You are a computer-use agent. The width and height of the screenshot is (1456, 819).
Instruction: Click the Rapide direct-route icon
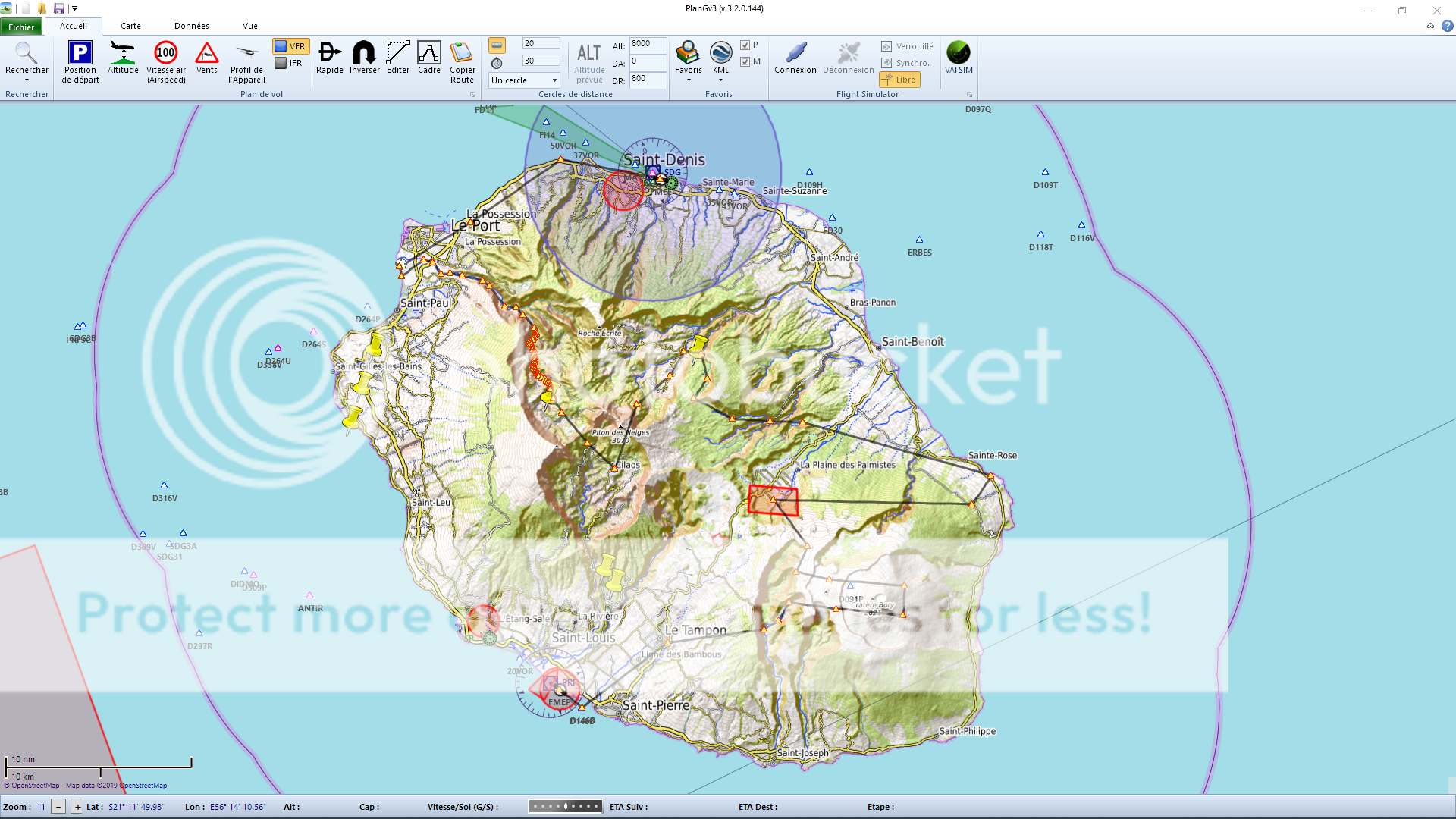click(330, 53)
